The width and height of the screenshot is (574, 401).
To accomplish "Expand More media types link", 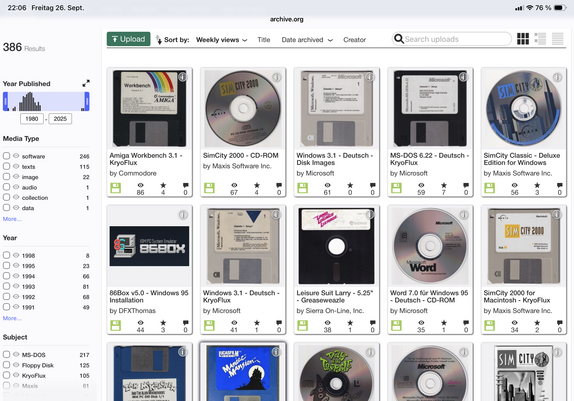I will (x=12, y=219).
